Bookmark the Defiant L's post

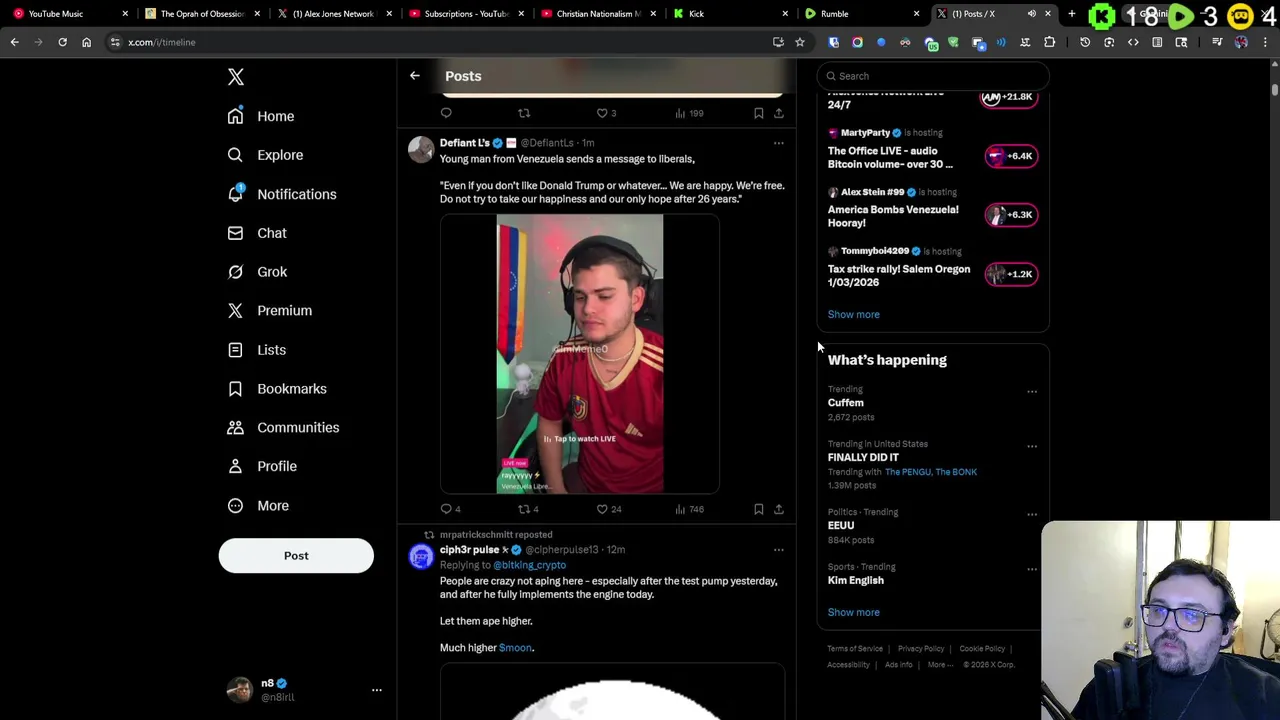(759, 509)
